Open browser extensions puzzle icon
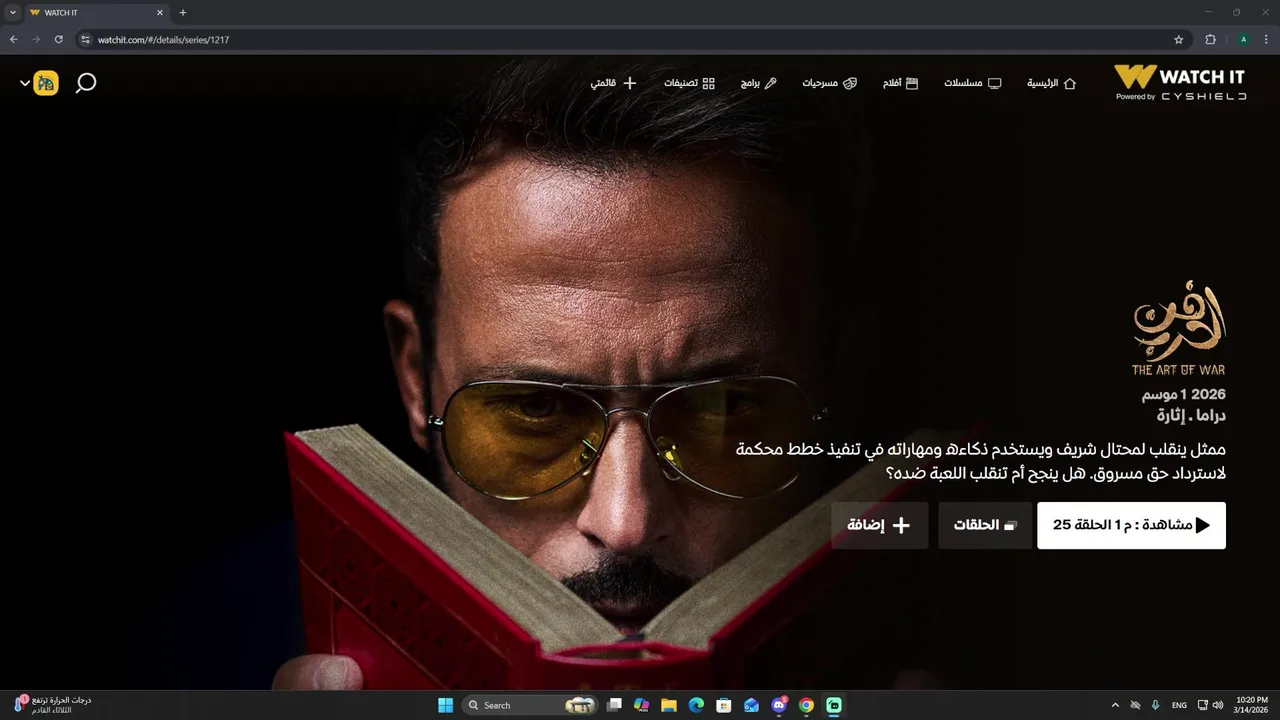The image size is (1280, 720). coord(1210,40)
